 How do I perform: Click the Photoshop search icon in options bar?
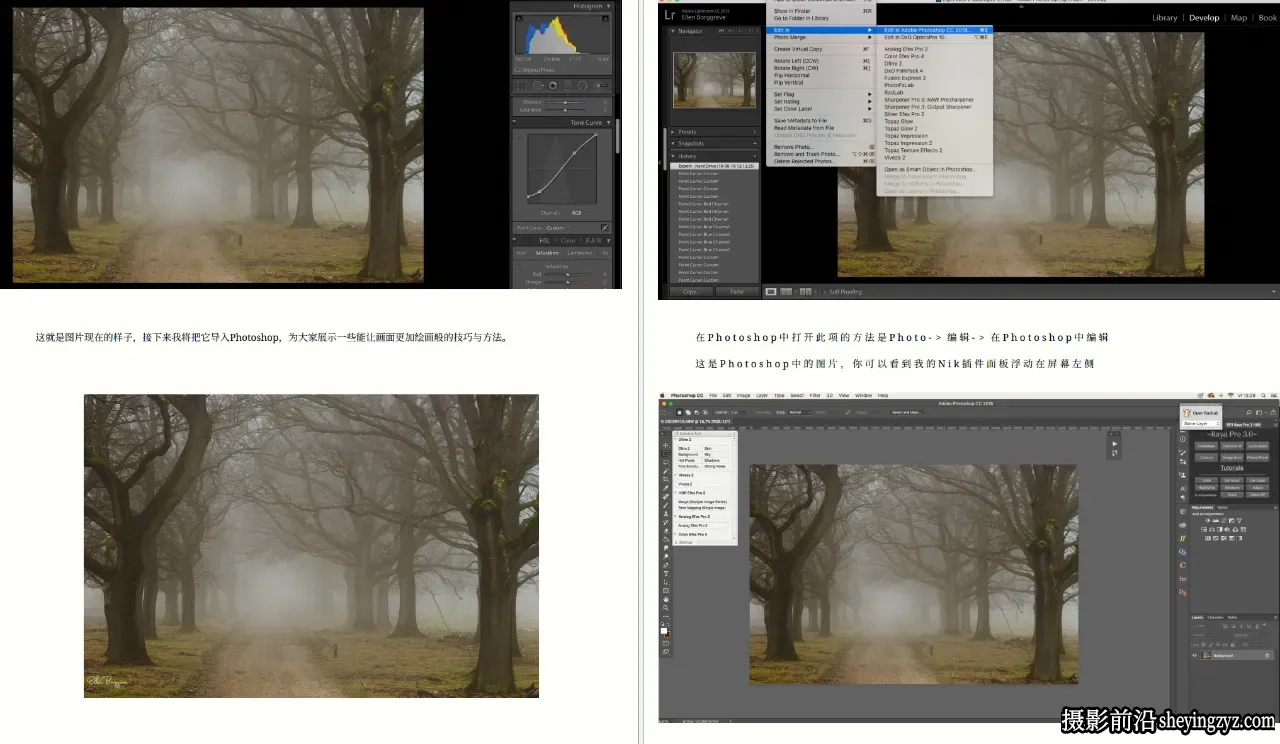tap(1249, 413)
